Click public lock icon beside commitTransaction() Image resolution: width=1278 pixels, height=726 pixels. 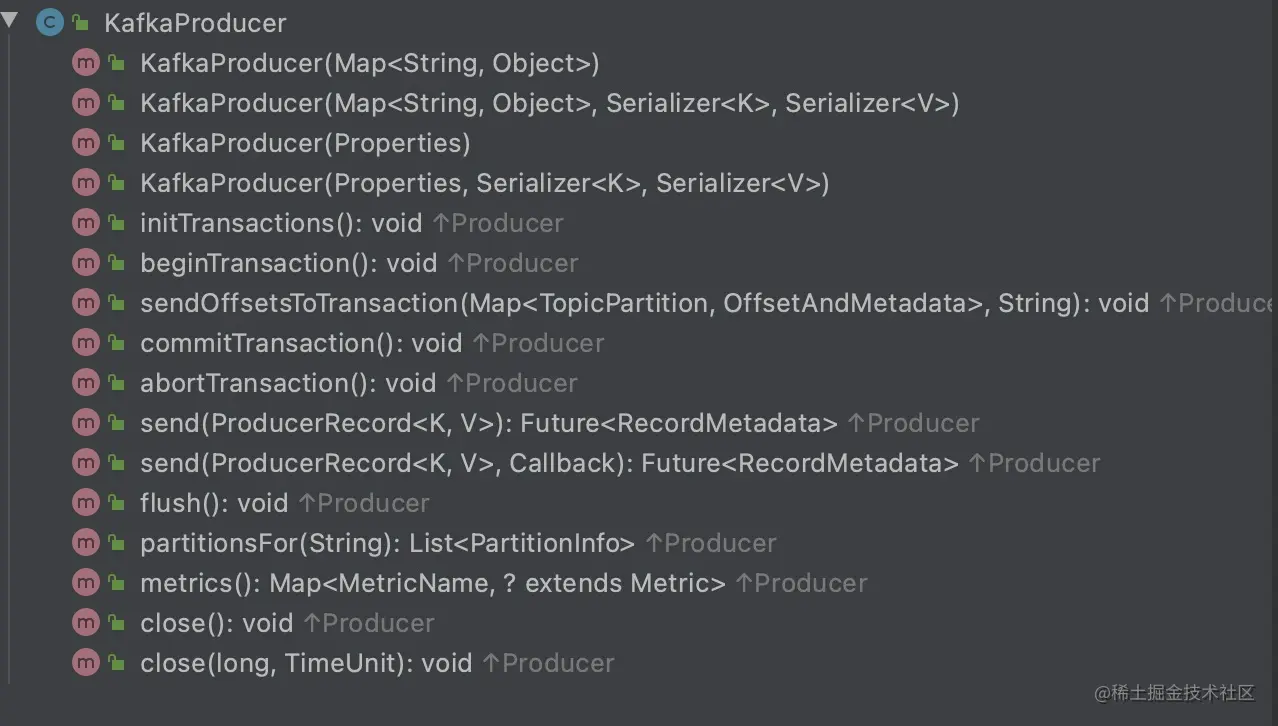click(x=116, y=344)
